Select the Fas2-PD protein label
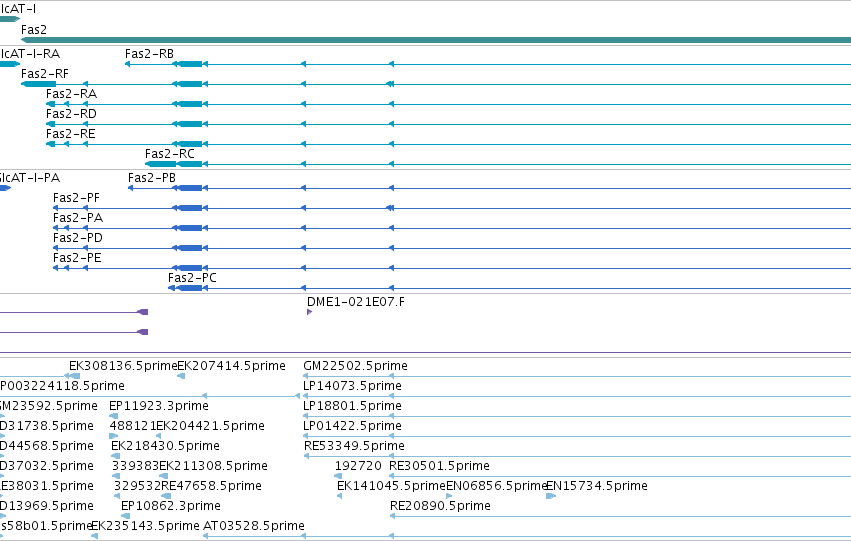The image size is (851, 541). pyautogui.click(x=78, y=238)
